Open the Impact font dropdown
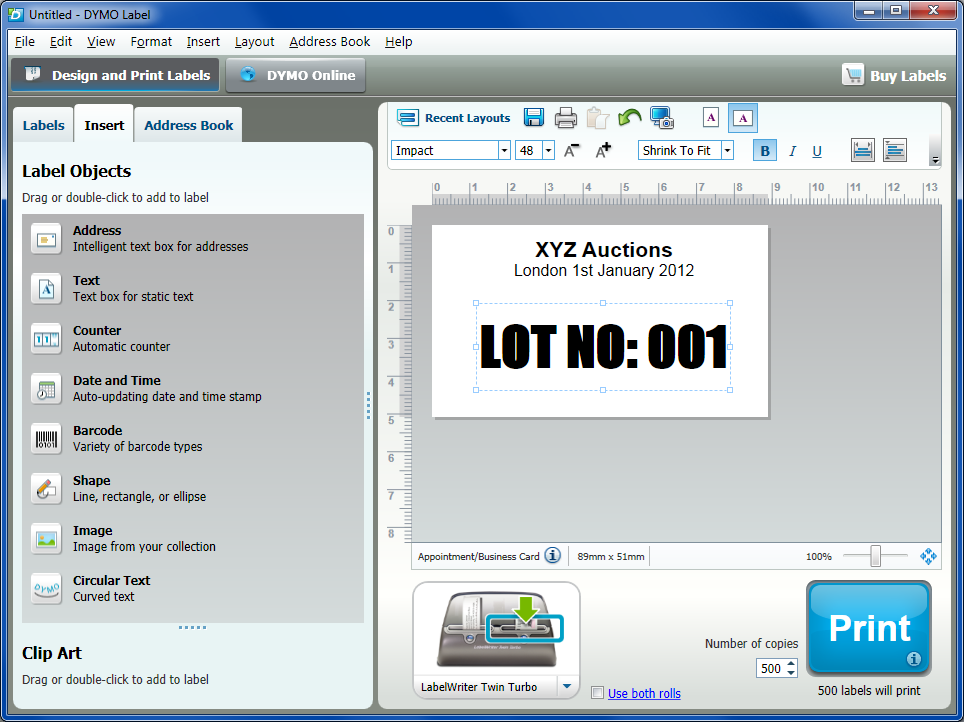Image resolution: width=964 pixels, height=722 pixels. pyautogui.click(x=504, y=151)
